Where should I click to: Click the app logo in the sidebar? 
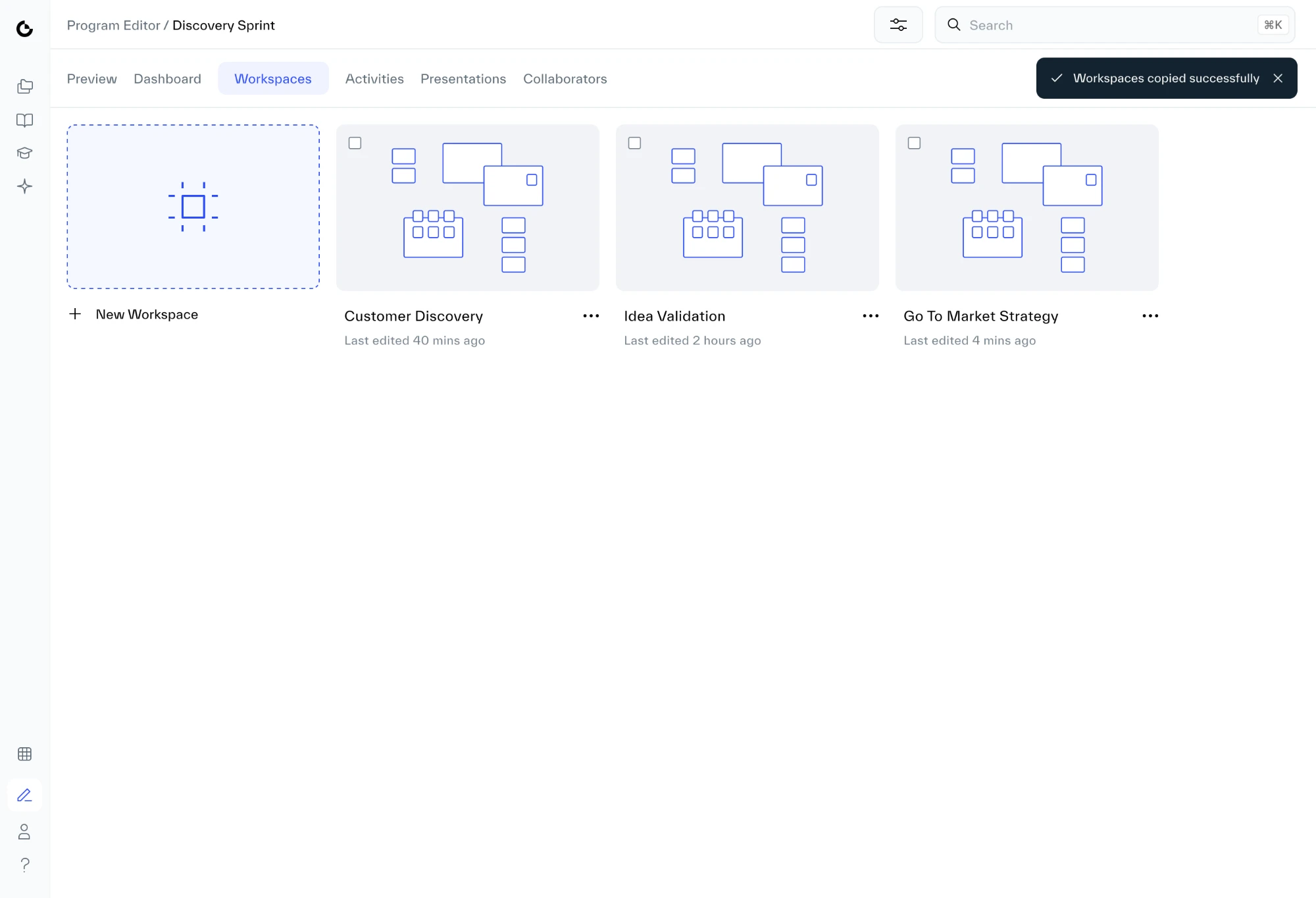[x=24, y=28]
